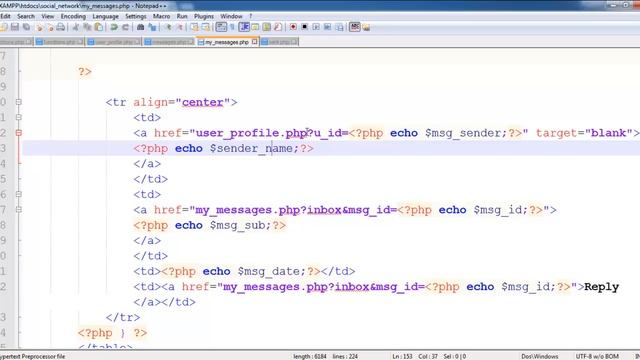Click 'Col : 37' in status bar
This screenshot has width=640, height=360.
point(427,356)
